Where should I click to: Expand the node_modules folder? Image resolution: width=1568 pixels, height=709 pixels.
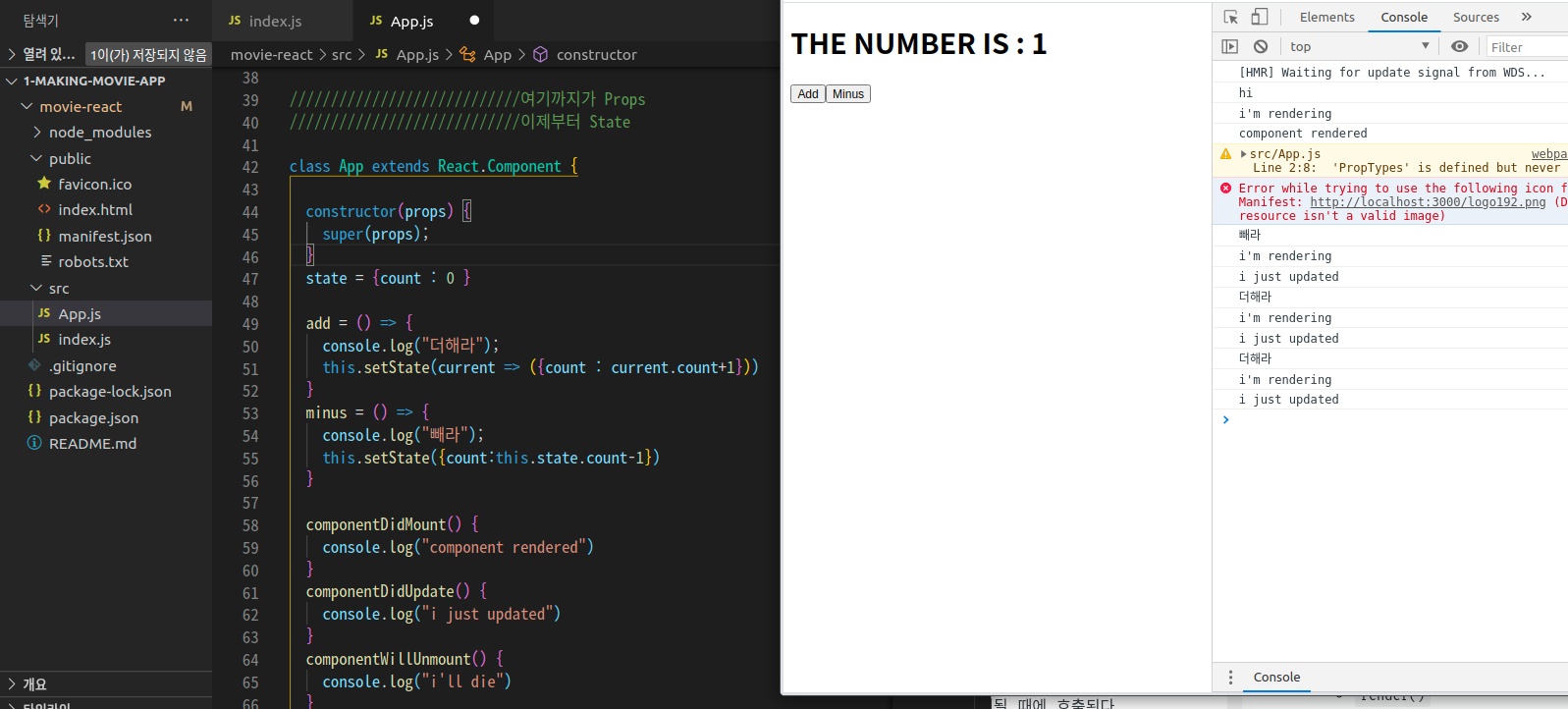point(37,132)
